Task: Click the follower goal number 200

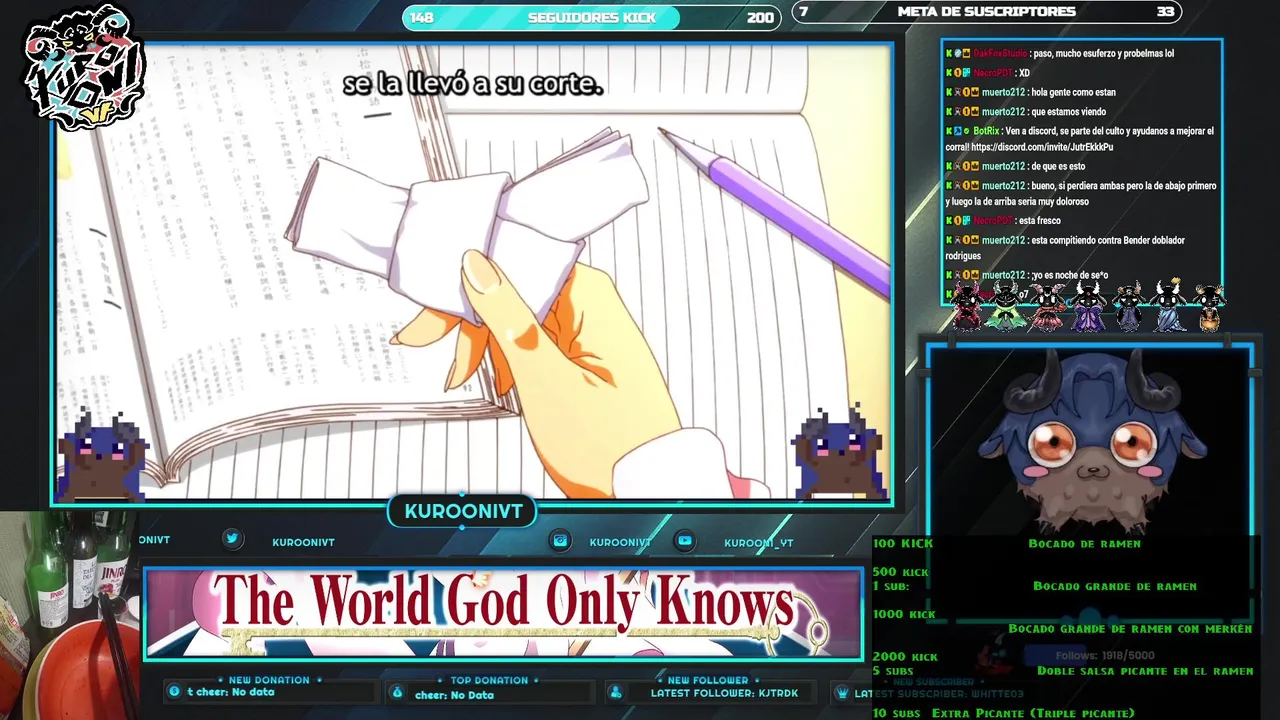Action: tap(760, 17)
